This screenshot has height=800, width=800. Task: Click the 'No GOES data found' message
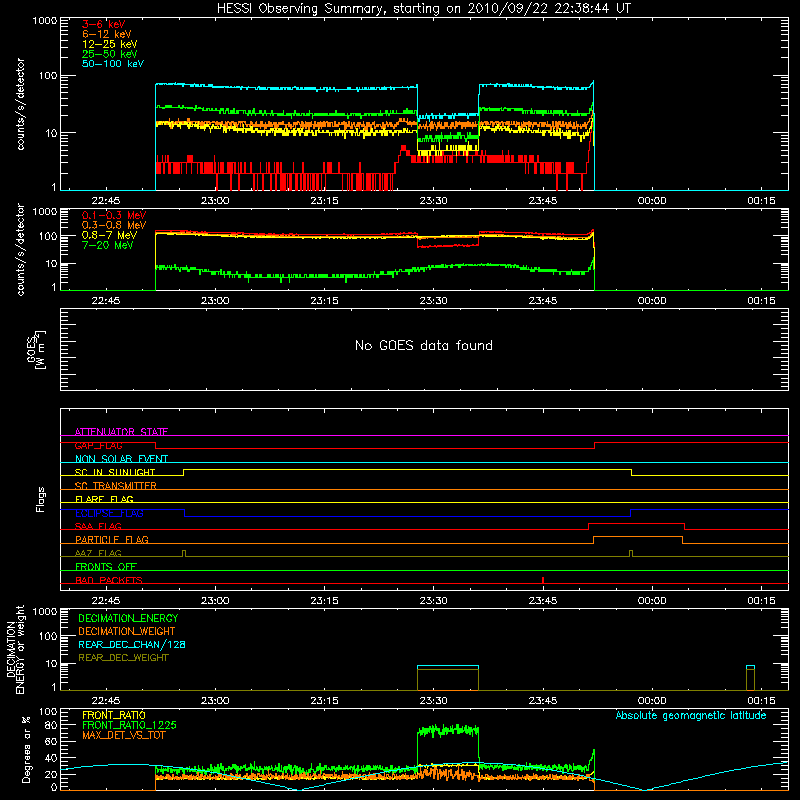[423, 345]
